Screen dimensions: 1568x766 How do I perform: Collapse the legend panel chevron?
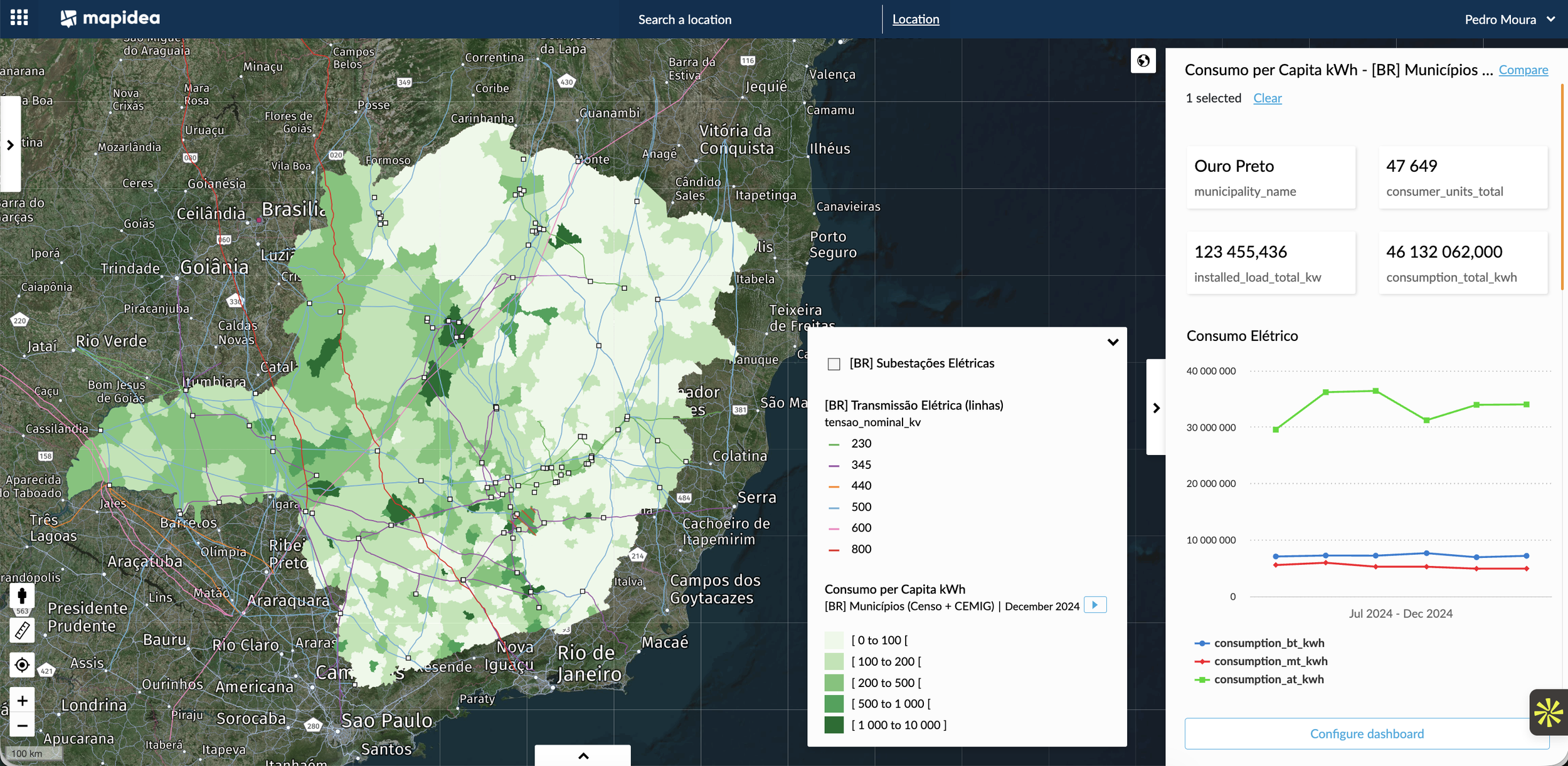tap(1113, 342)
